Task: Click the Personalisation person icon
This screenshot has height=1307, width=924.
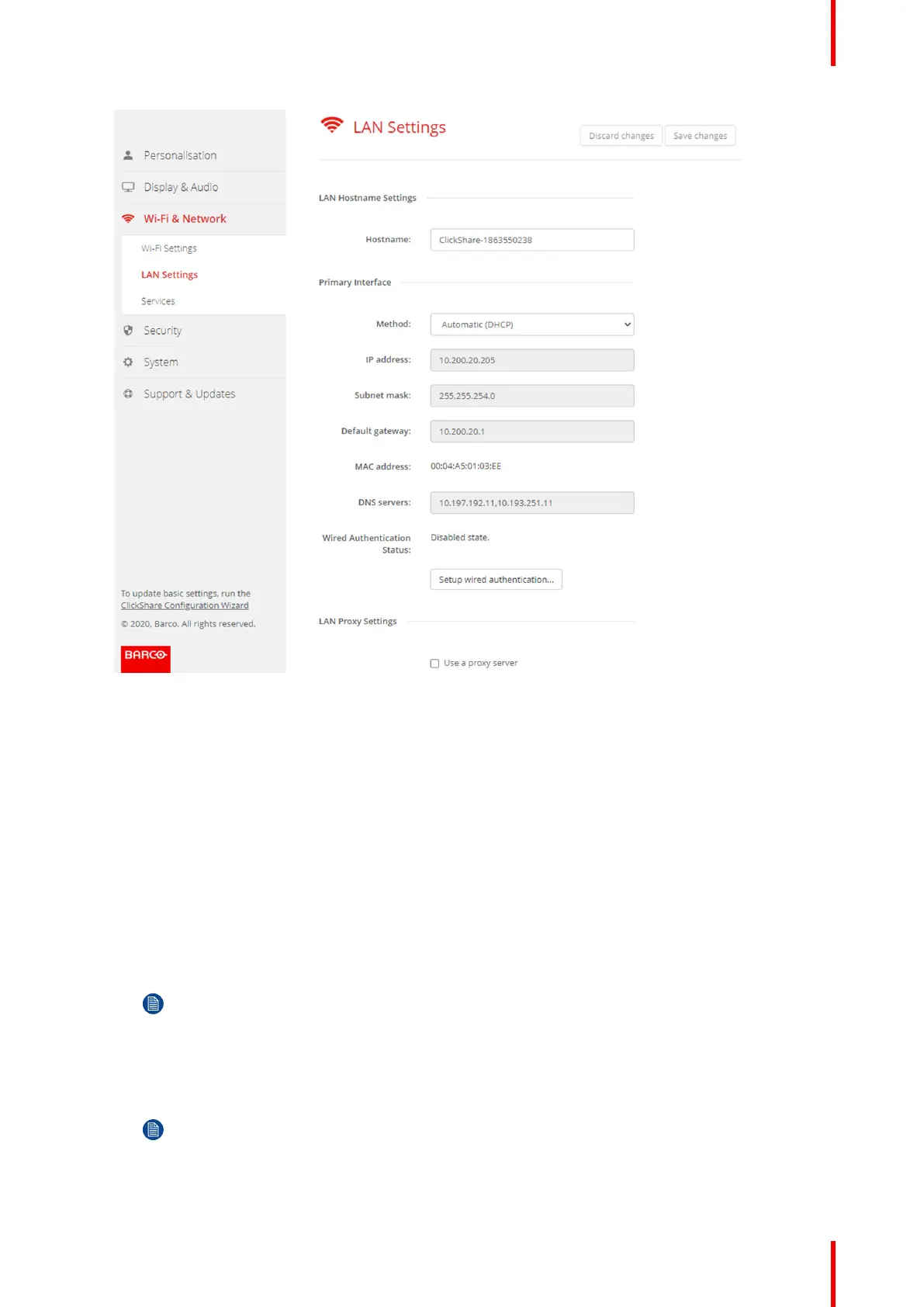Action: pos(128,155)
